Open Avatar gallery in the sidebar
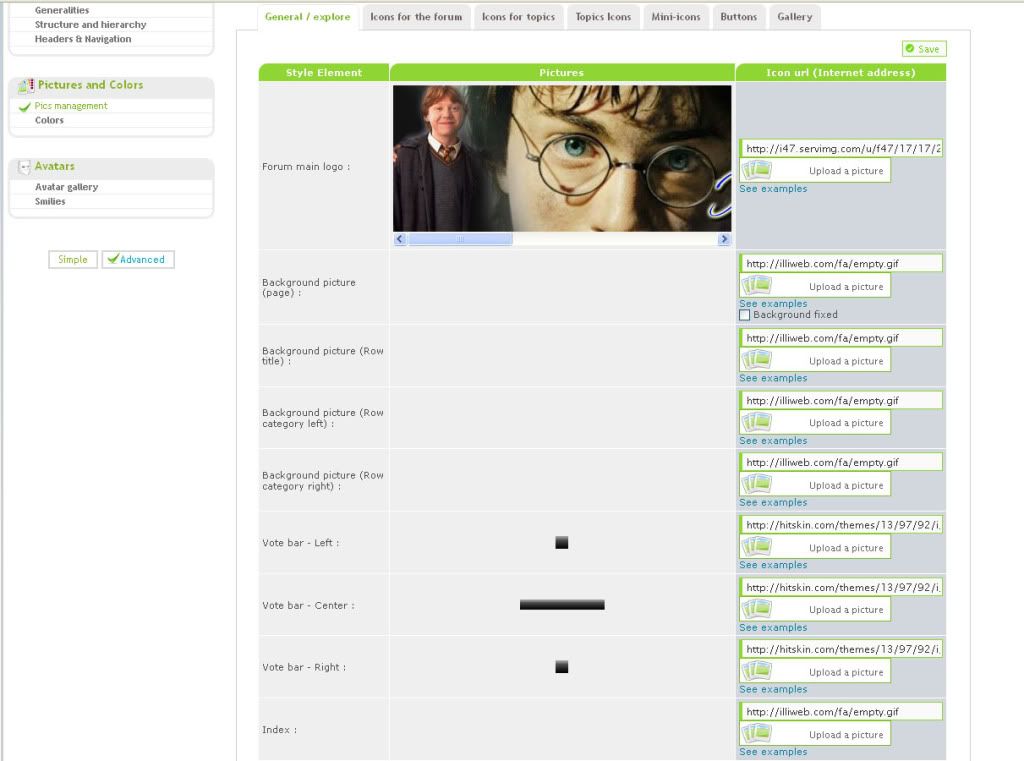 coord(66,187)
